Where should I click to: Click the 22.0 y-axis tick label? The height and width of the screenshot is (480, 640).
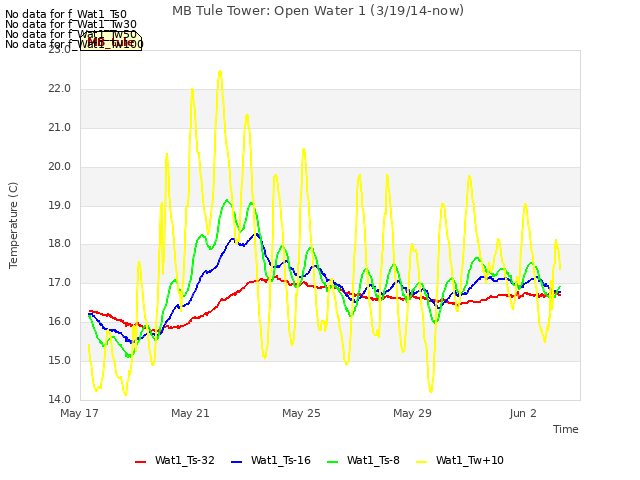(x=60, y=89)
